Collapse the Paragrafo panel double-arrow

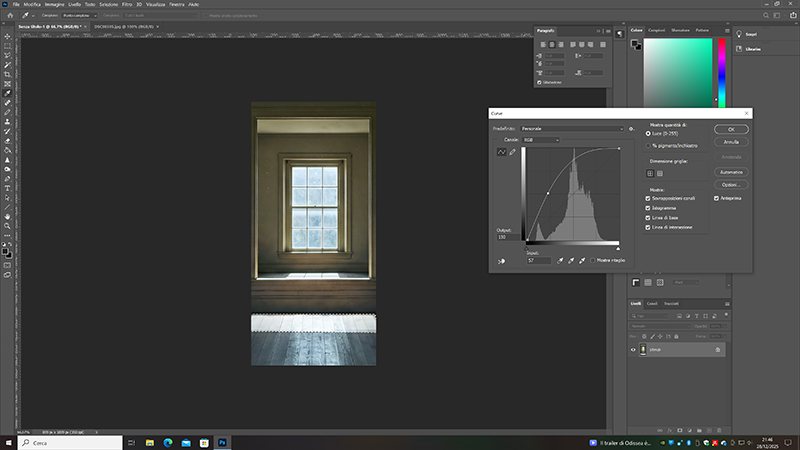(598, 31)
